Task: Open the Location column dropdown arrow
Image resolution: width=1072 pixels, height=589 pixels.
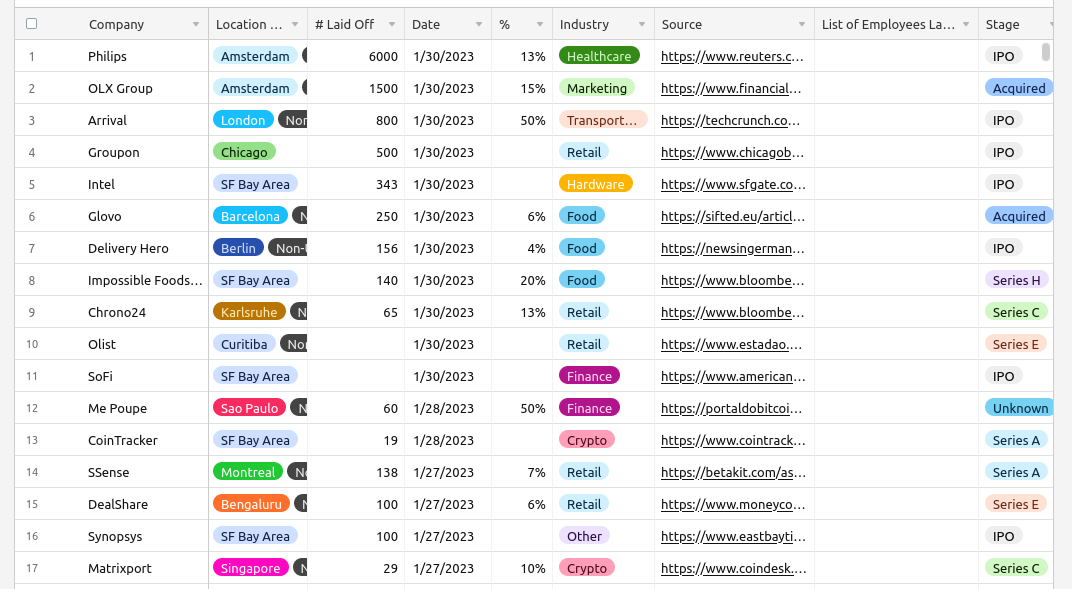Action: (295, 25)
